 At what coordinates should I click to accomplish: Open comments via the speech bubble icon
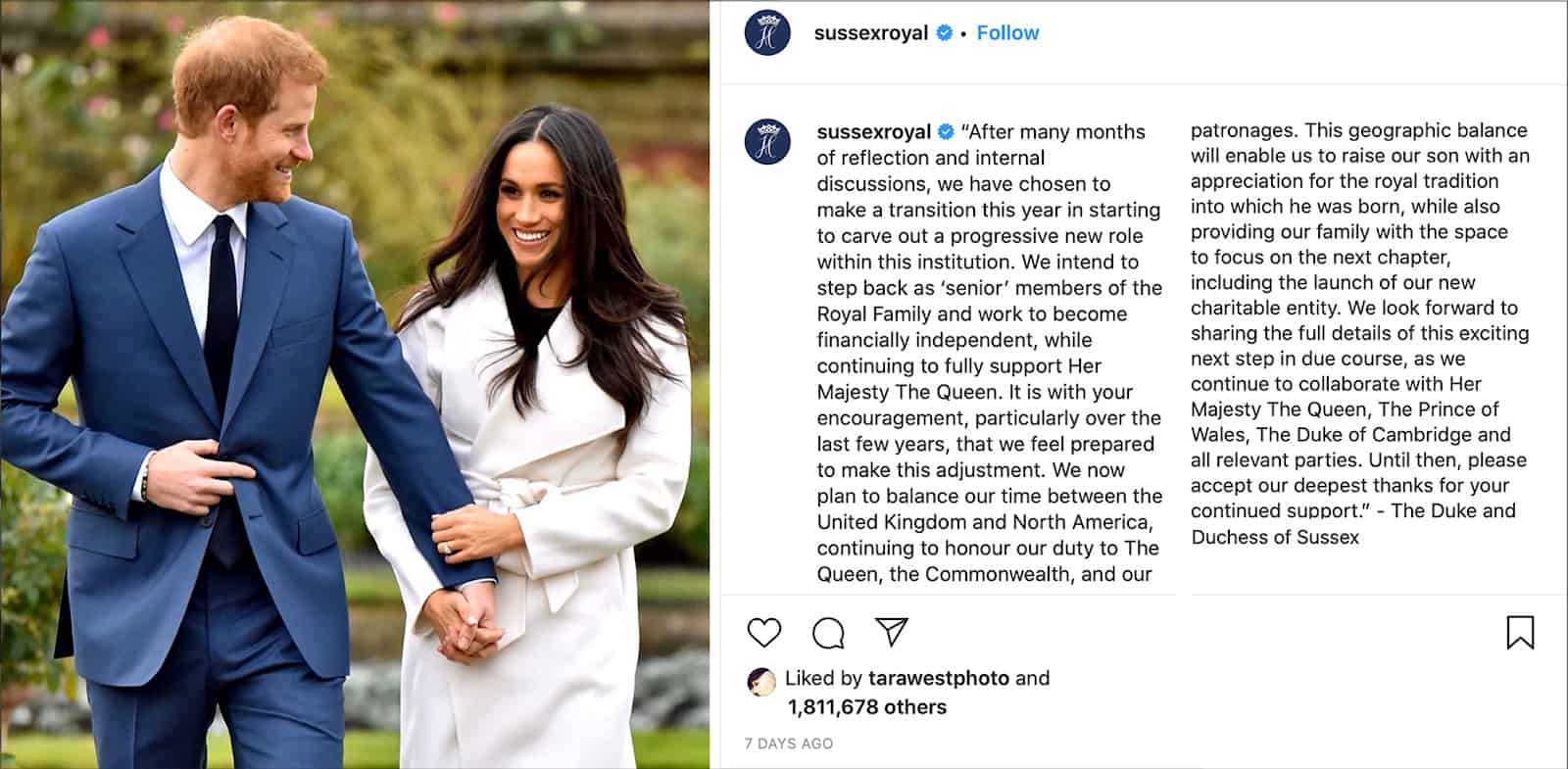pos(828,633)
